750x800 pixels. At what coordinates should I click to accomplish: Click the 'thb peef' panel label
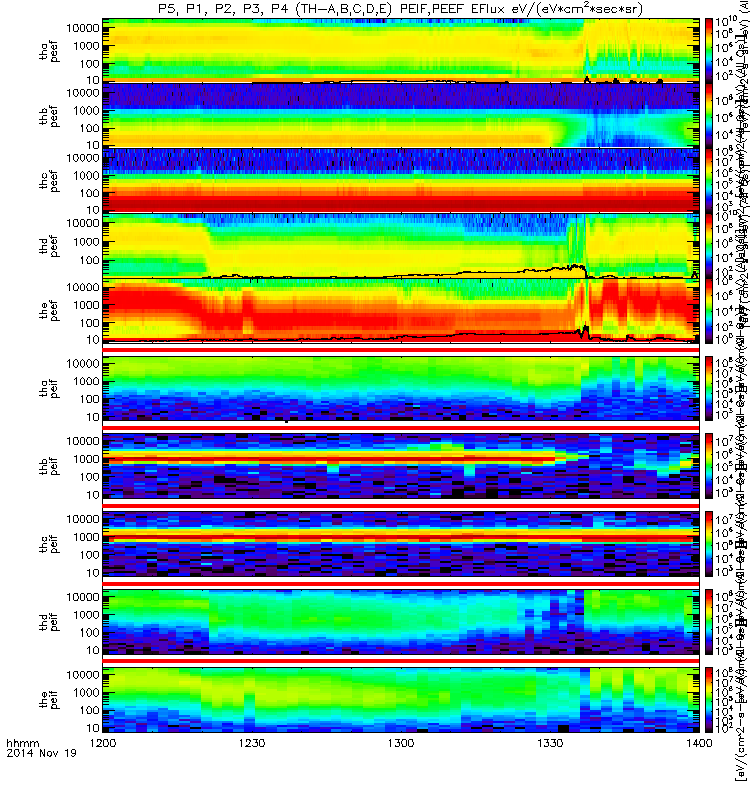(49, 117)
